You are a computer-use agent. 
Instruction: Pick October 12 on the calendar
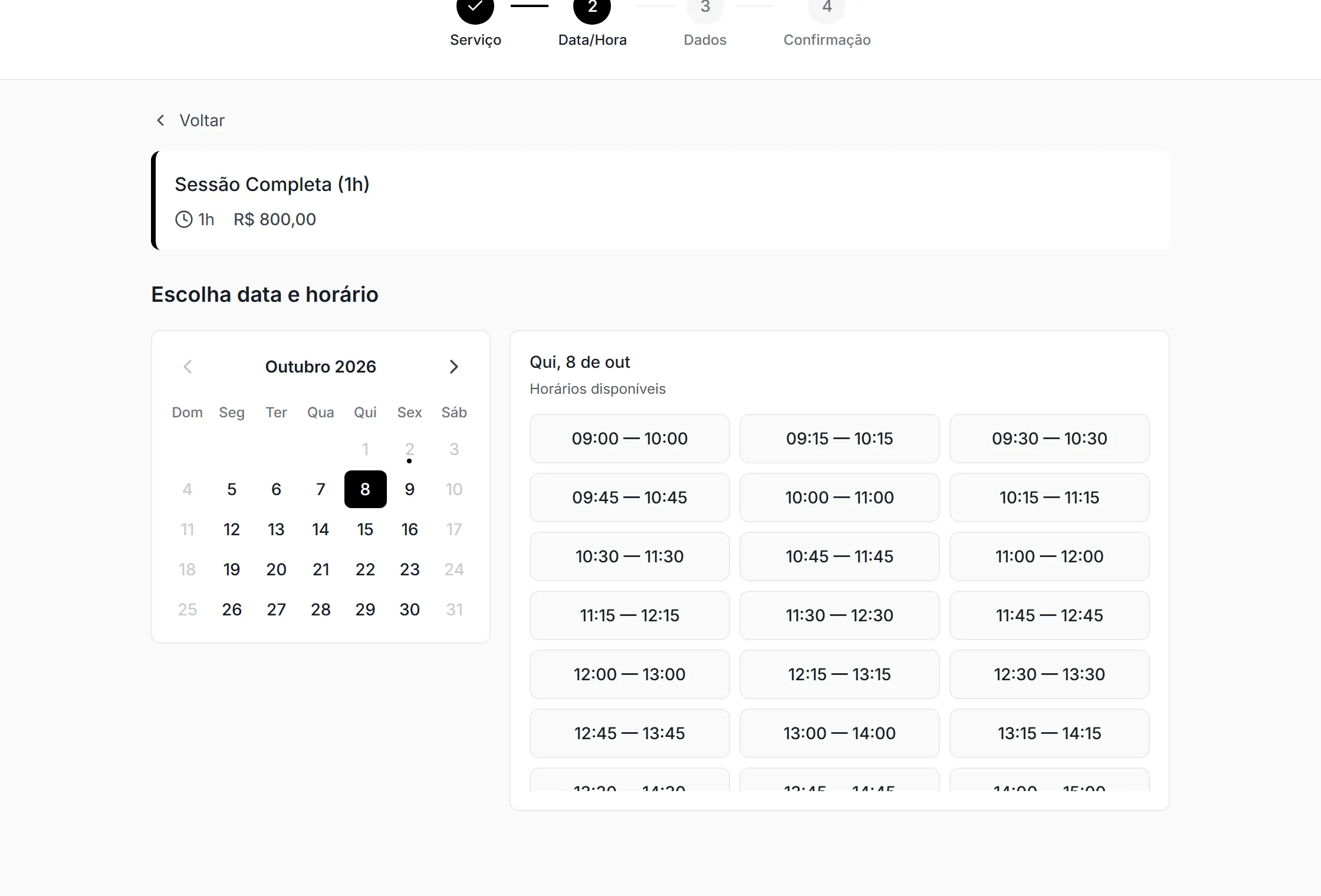coord(232,529)
